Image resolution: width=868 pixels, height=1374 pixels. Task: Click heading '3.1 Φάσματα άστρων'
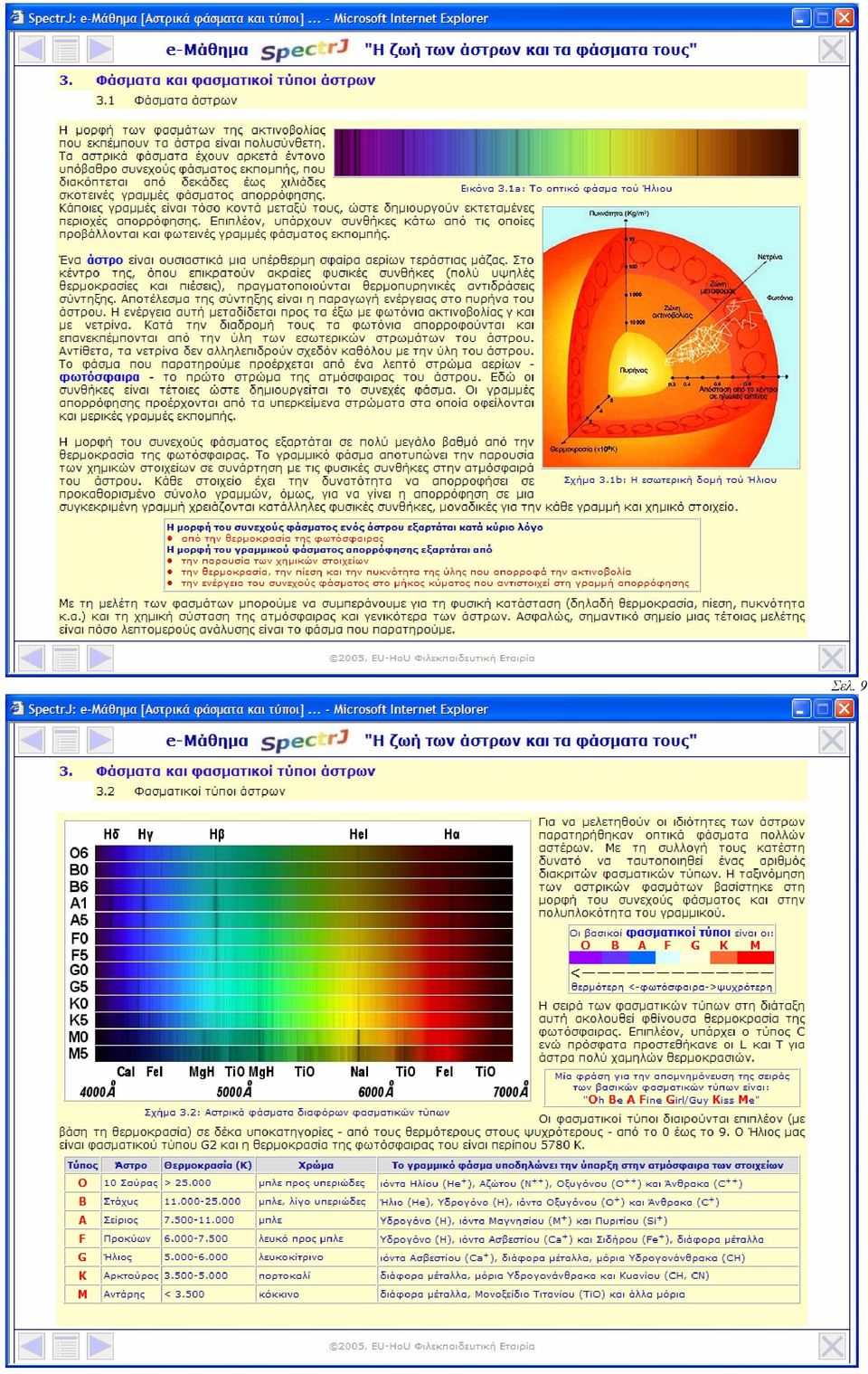pos(166,100)
